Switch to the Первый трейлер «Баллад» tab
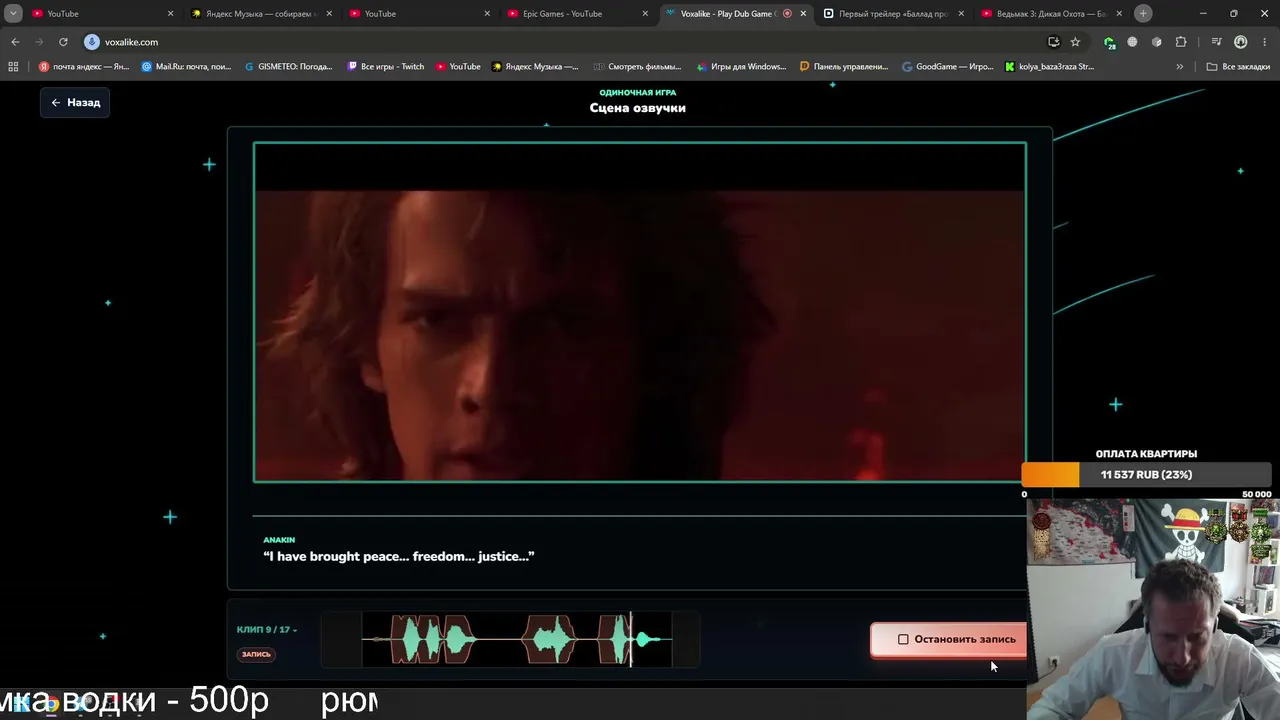The width and height of the screenshot is (1280, 720). point(894,13)
